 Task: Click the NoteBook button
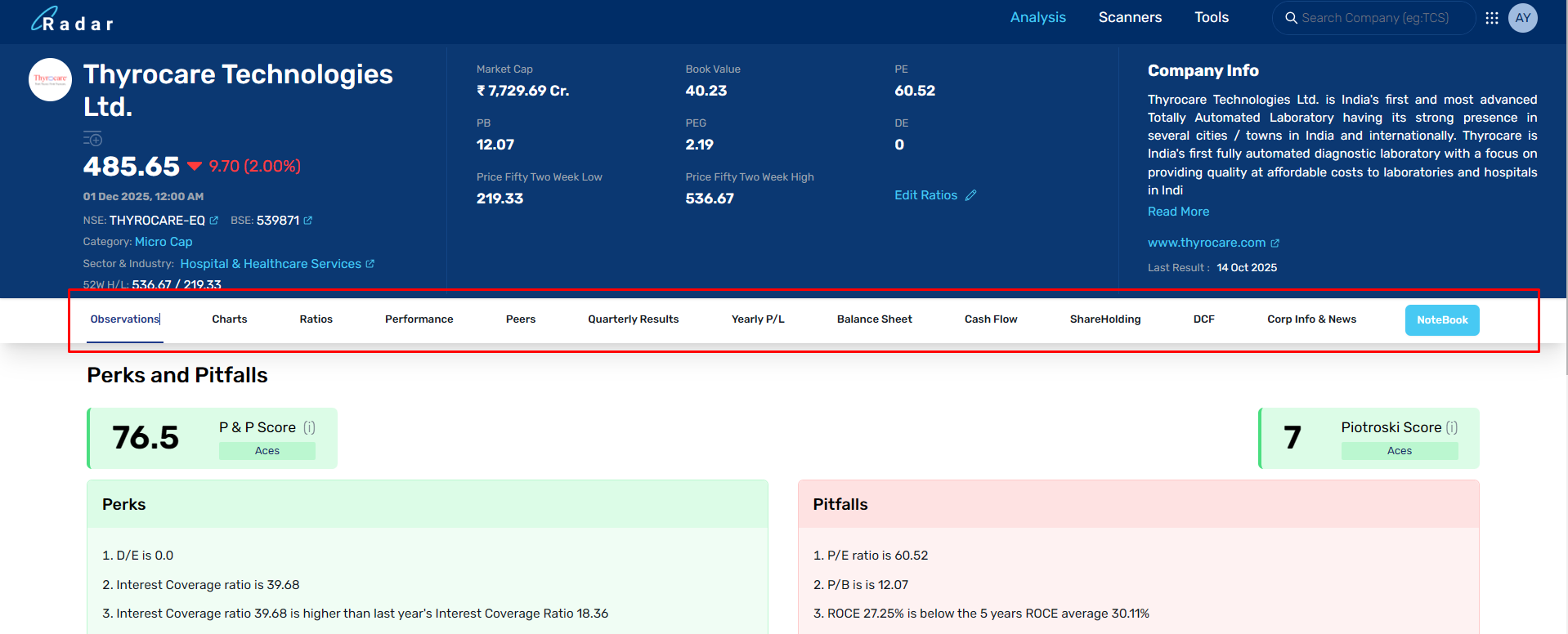click(1441, 320)
